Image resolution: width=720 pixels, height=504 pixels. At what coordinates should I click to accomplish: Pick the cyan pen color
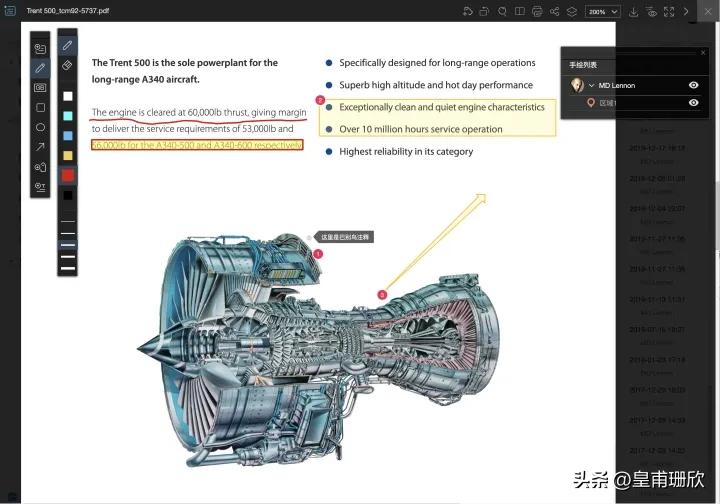(68, 116)
